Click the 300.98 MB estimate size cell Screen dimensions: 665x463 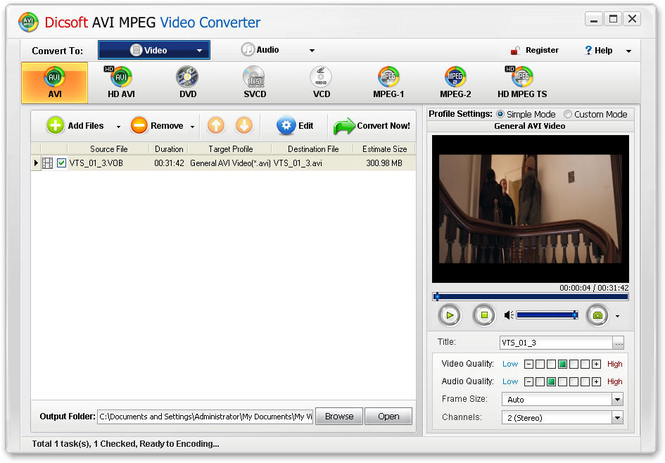pyautogui.click(x=384, y=163)
